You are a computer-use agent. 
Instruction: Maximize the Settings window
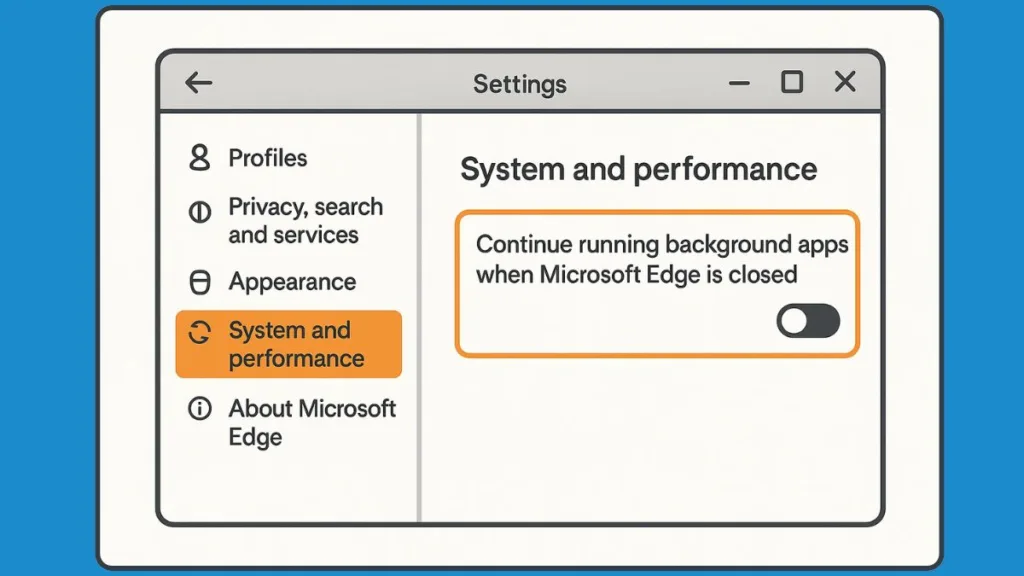pyautogui.click(x=792, y=82)
